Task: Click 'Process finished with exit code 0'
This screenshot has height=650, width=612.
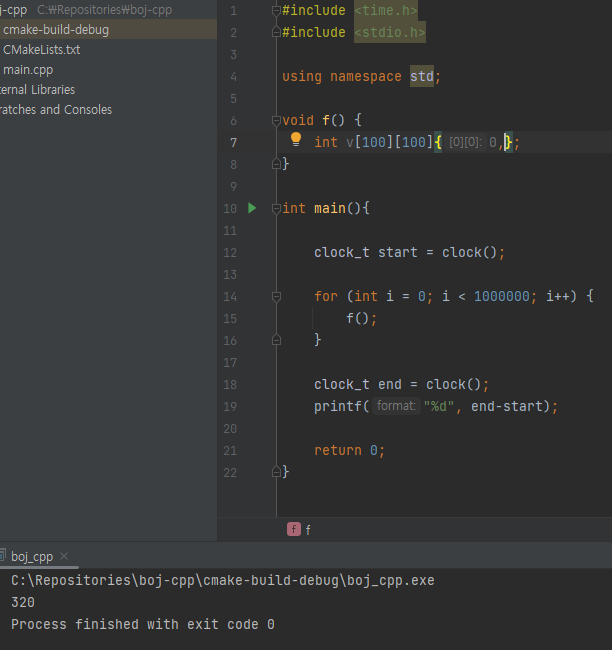Action: 143,624
